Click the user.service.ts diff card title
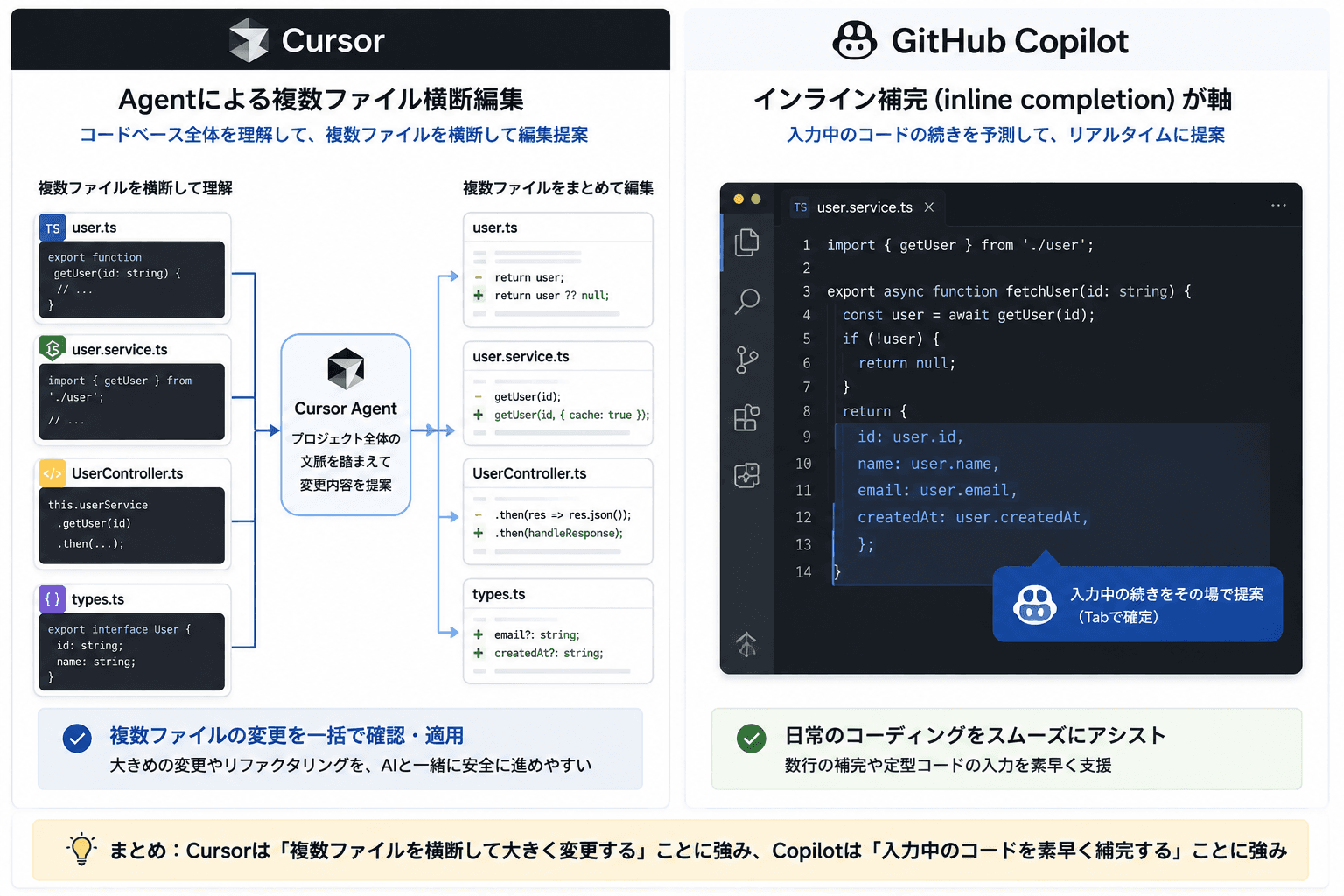Image resolution: width=1344 pixels, height=896 pixels. point(521,357)
